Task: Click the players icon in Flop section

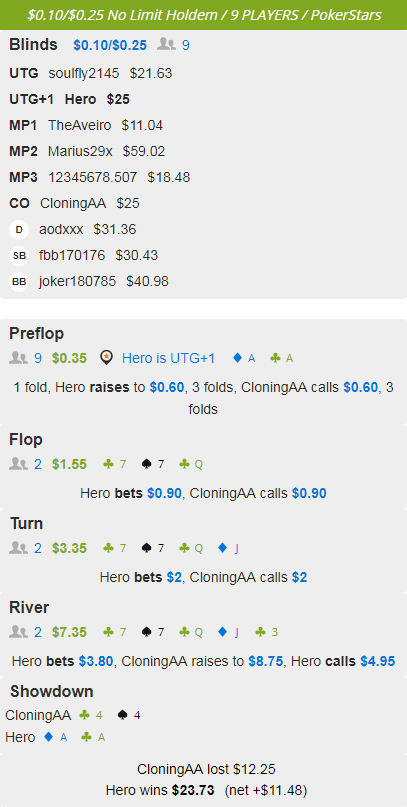Action: [x=19, y=464]
